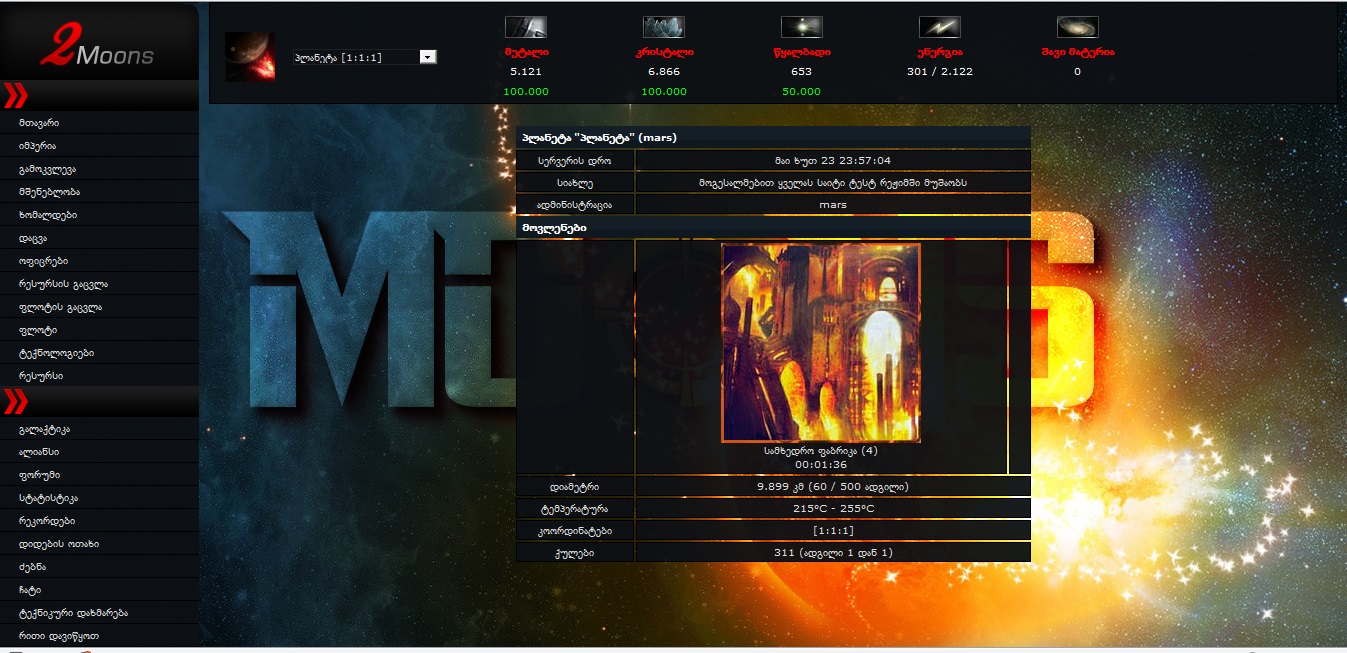Click the planet thumbnail beside the planet selector

(250, 57)
